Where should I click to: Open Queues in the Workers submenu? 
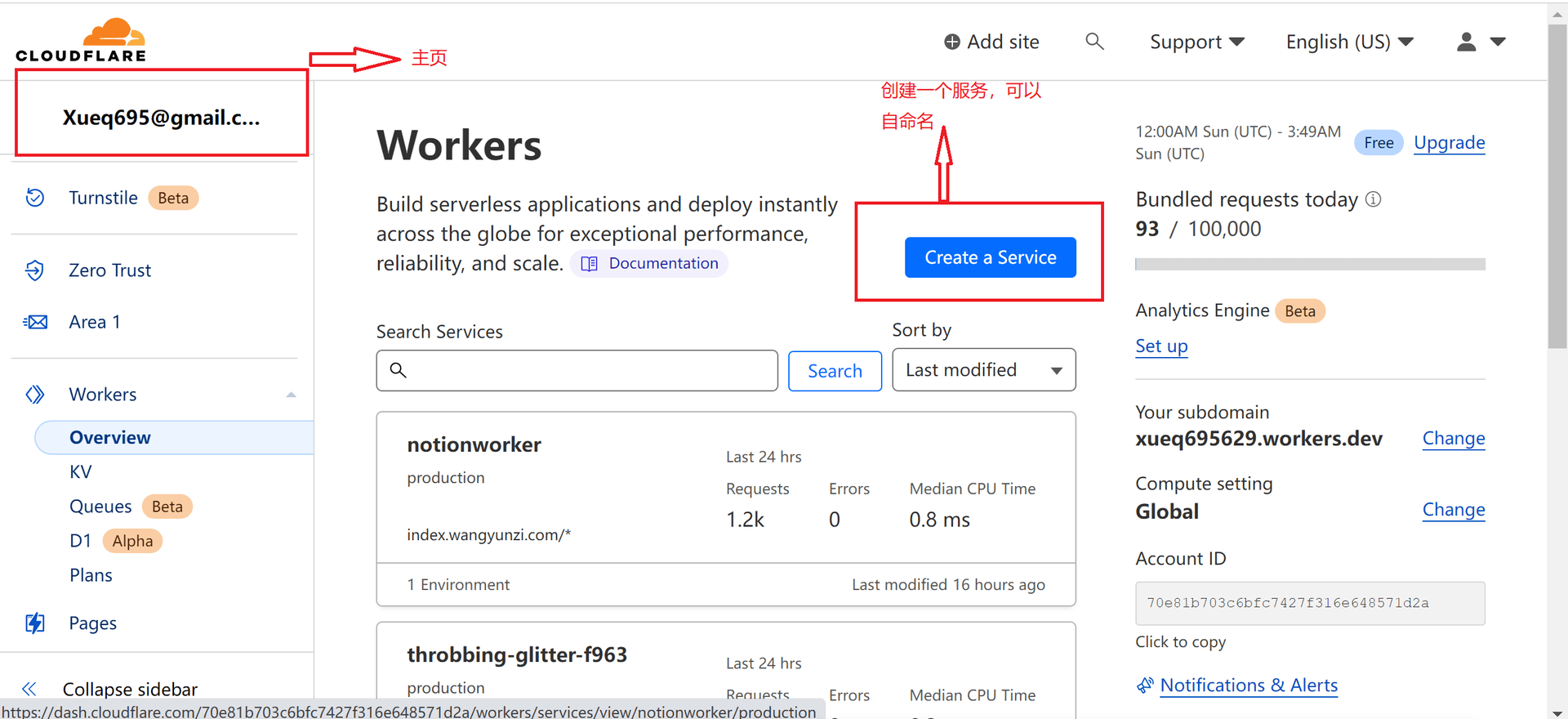coord(100,507)
